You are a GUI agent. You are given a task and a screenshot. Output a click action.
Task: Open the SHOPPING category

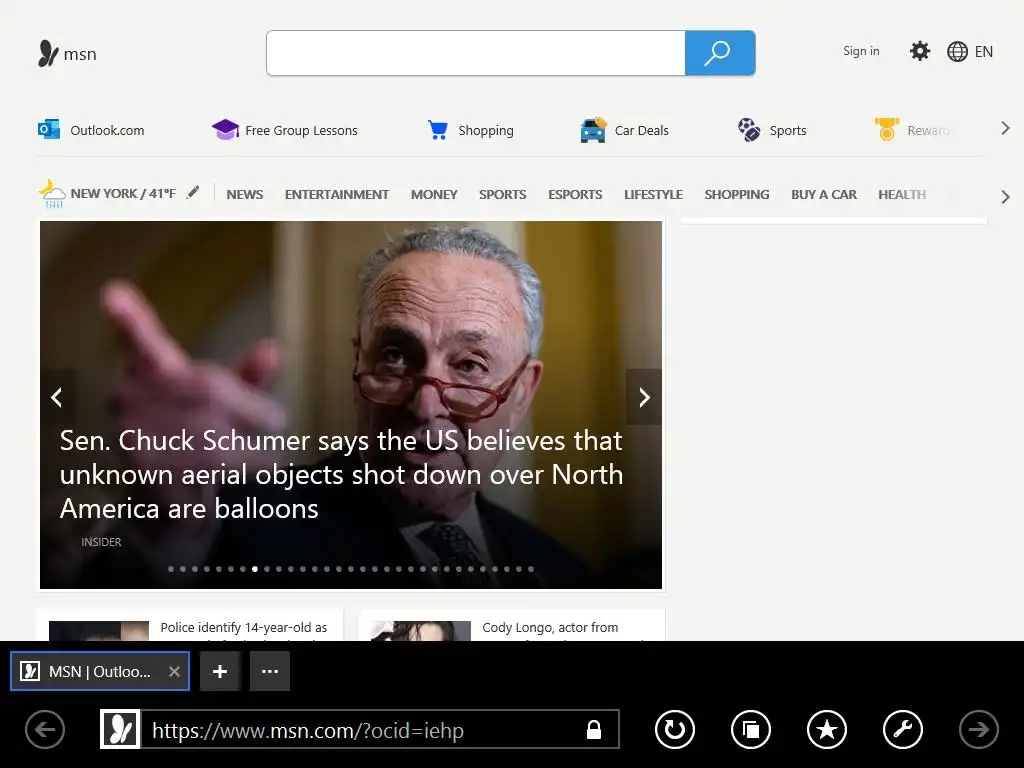(737, 195)
